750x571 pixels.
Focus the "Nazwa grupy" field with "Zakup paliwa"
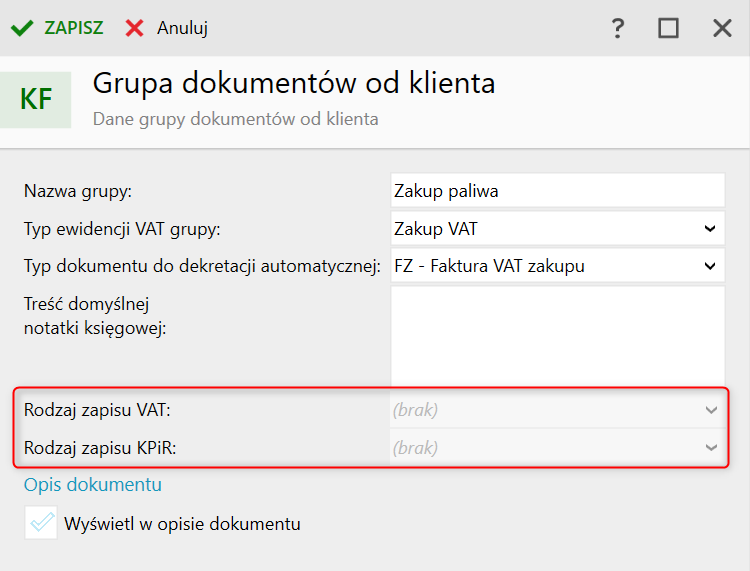click(556, 190)
